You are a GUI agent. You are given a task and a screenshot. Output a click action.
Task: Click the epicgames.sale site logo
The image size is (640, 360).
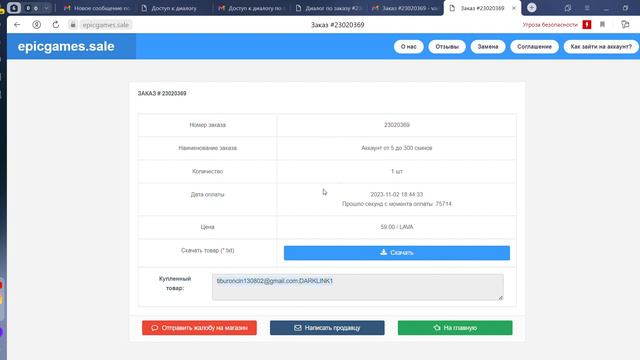[x=66, y=47]
